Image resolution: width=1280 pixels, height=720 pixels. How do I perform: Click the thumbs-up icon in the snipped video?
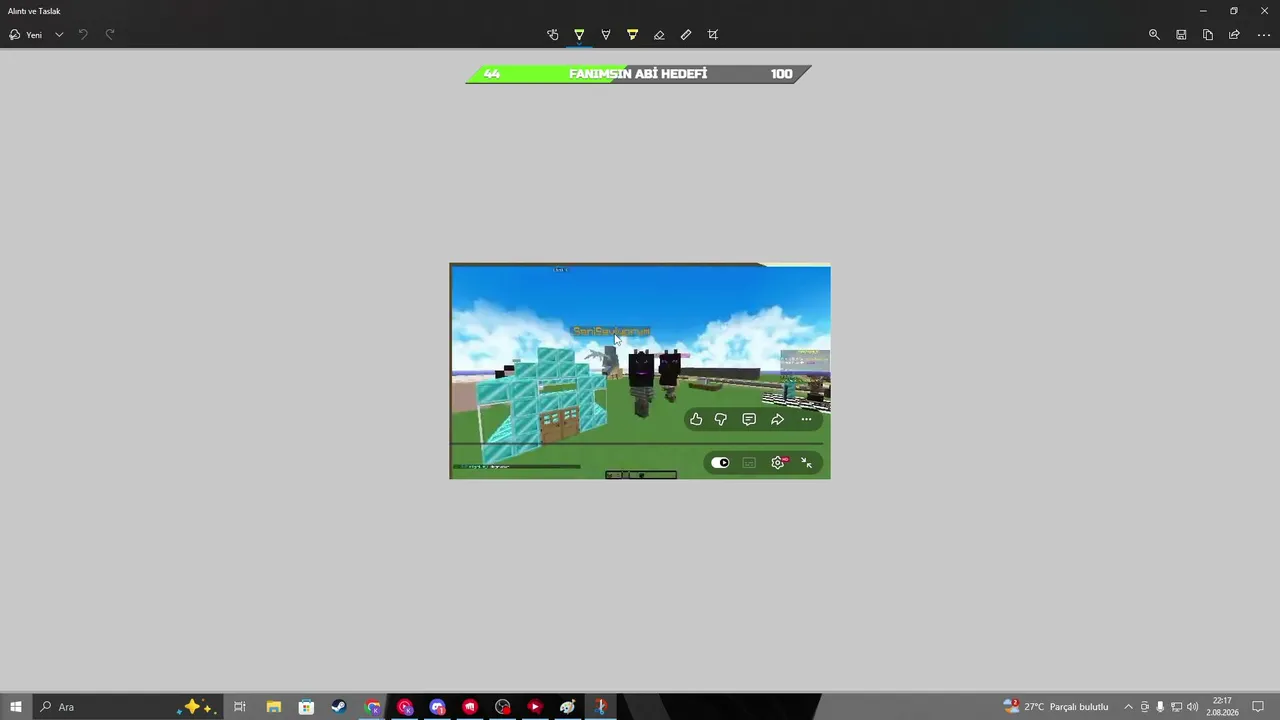coord(696,419)
